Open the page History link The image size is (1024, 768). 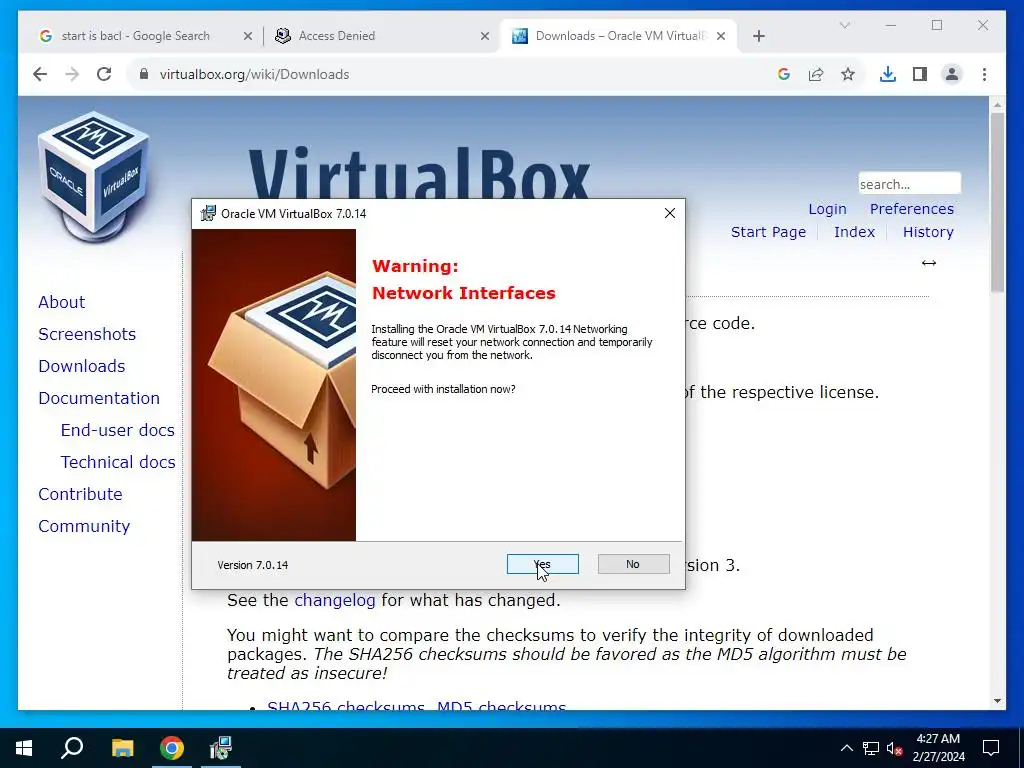pos(928,232)
